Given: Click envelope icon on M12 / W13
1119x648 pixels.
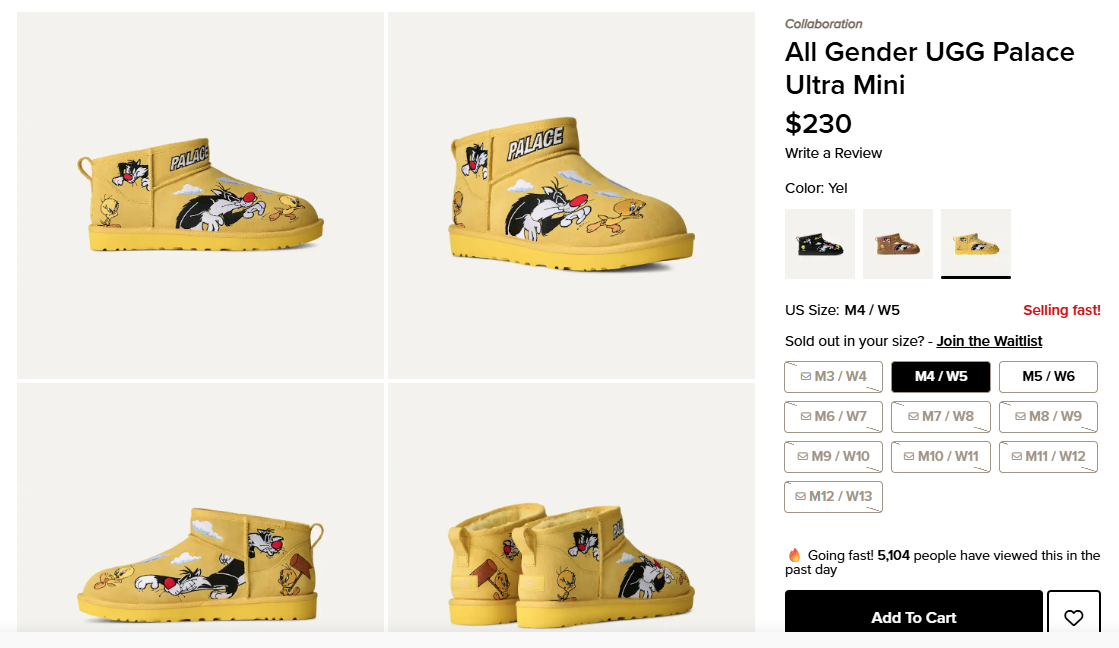Looking at the screenshot, I should [x=800, y=497].
